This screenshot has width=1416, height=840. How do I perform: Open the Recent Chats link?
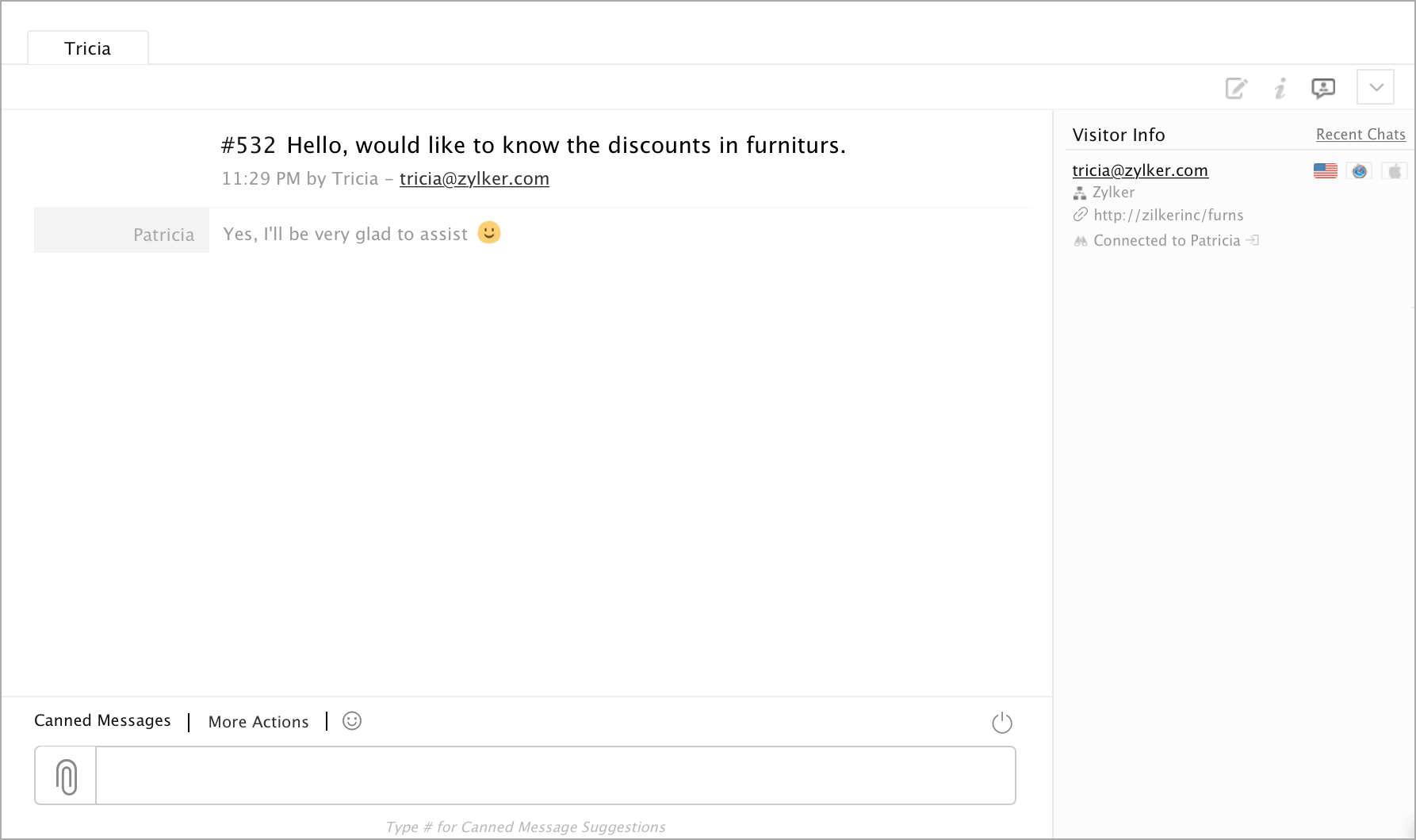coord(1361,135)
